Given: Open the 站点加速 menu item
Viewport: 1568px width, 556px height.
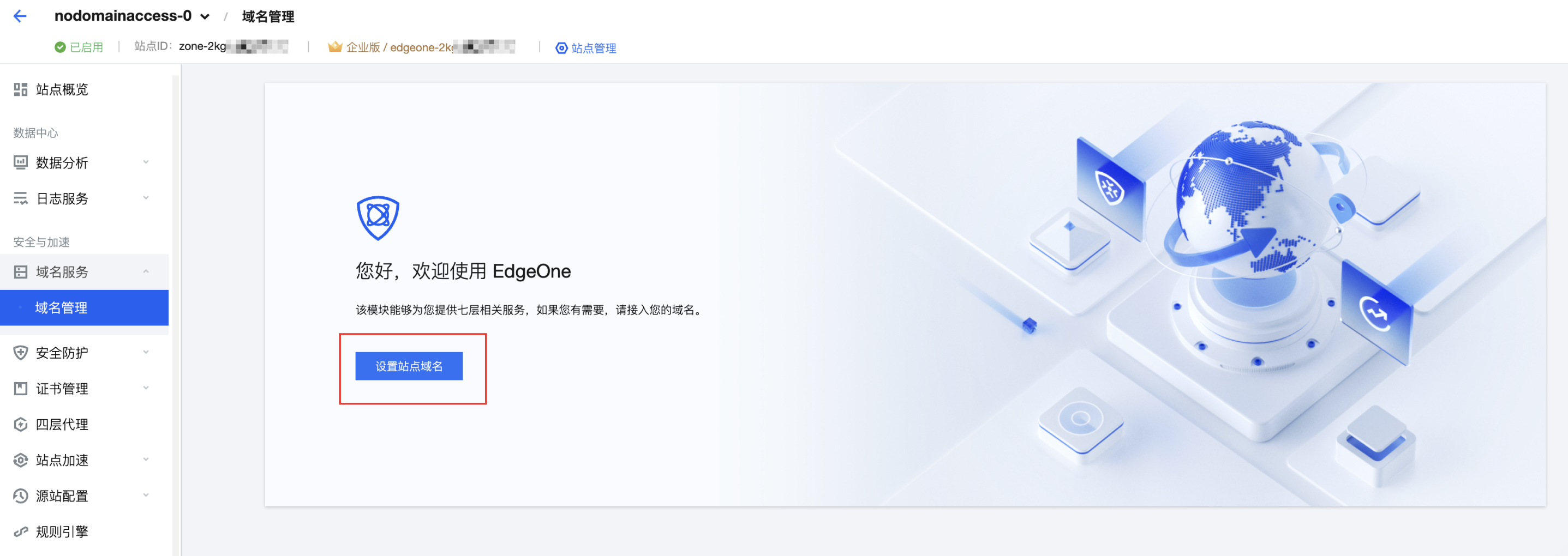Looking at the screenshot, I should point(62,461).
